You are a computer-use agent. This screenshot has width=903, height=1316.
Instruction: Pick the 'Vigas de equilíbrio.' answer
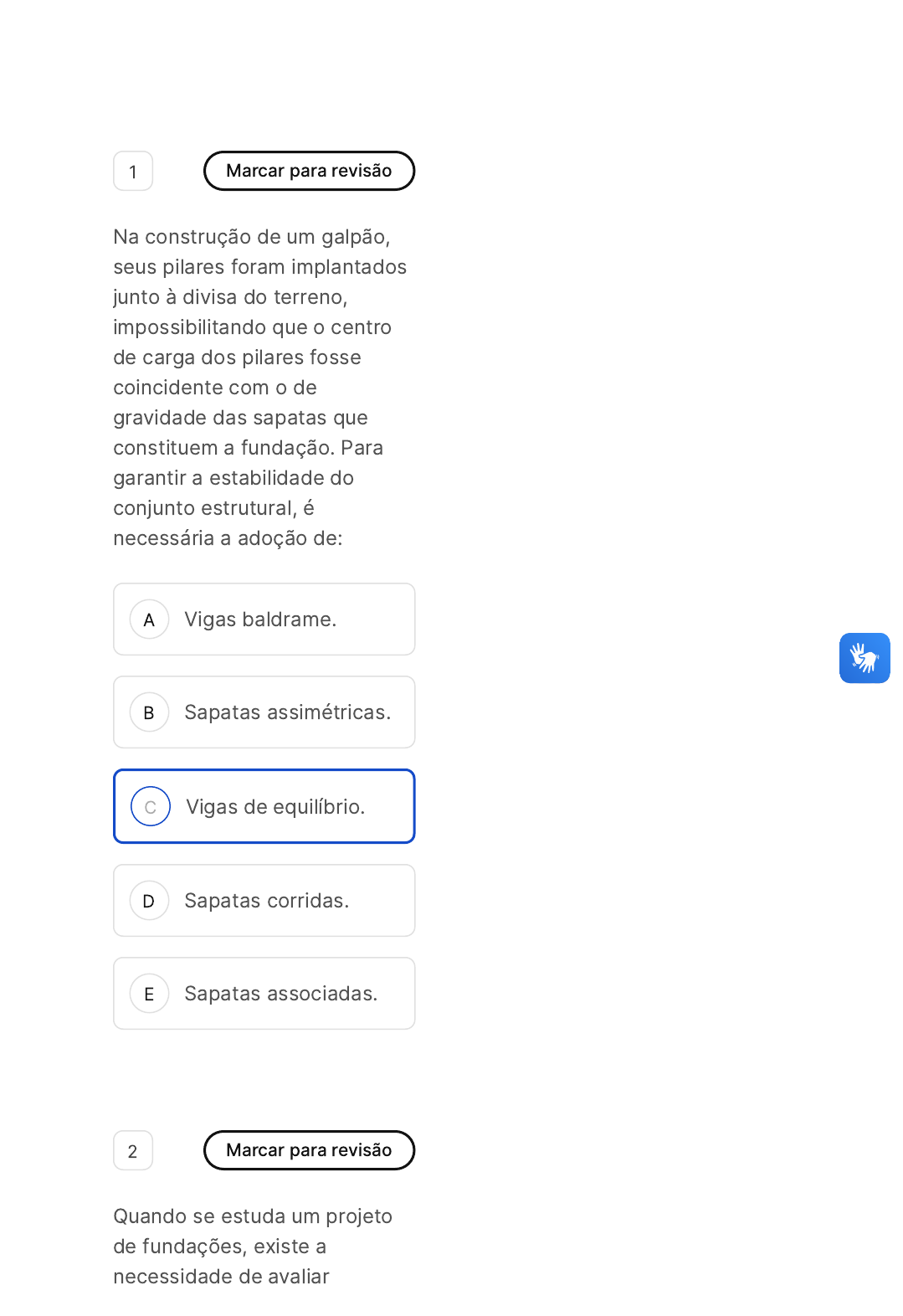tap(275, 807)
